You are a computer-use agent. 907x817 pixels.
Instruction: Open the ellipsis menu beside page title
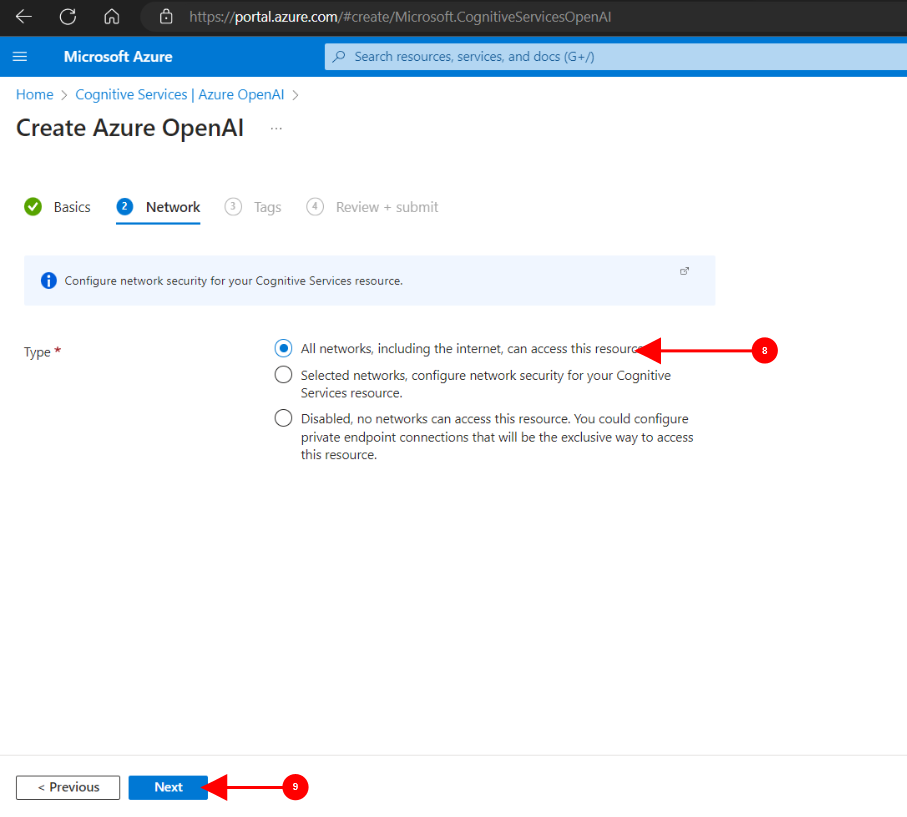point(276,129)
